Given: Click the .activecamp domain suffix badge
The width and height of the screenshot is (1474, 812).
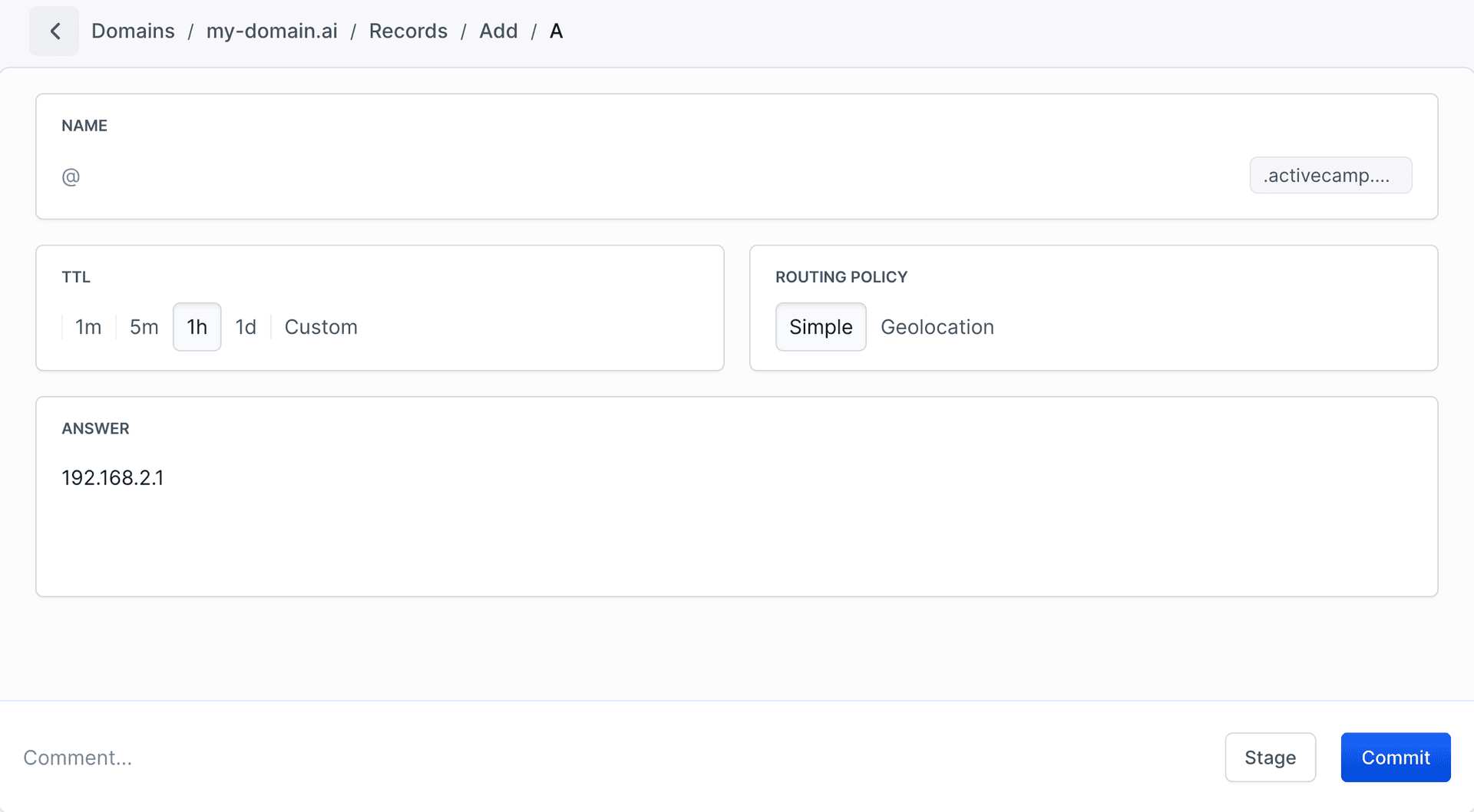Looking at the screenshot, I should [x=1330, y=176].
